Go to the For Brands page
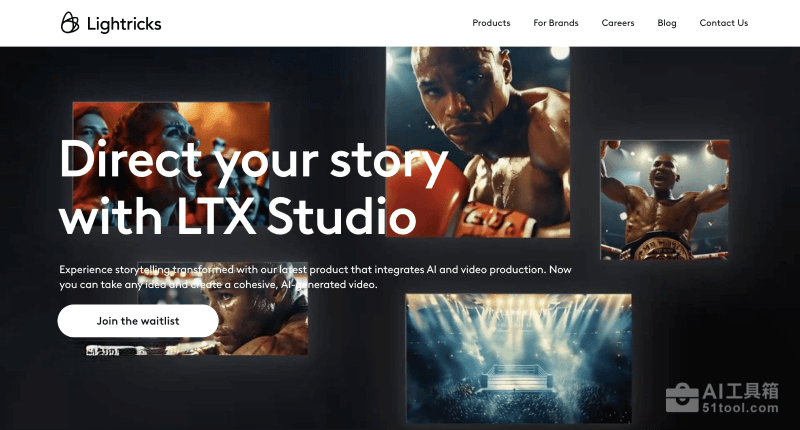 556,23
